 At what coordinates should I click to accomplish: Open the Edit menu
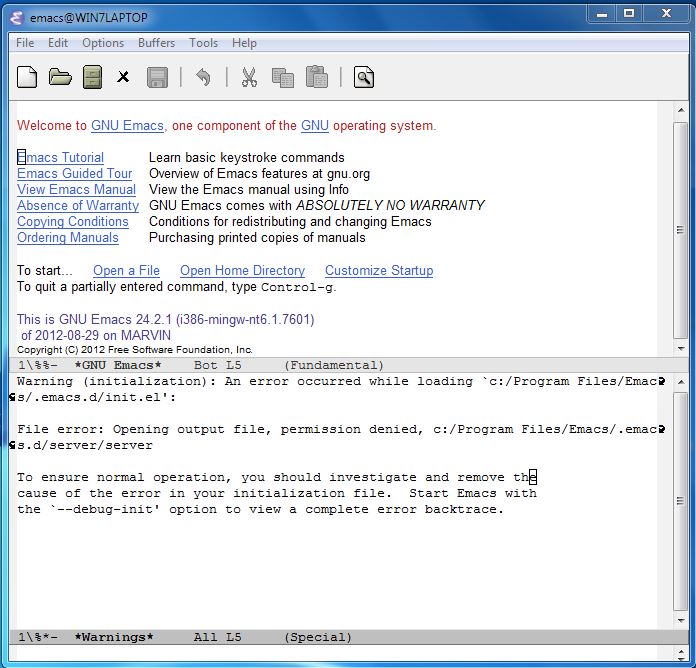click(x=58, y=43)
